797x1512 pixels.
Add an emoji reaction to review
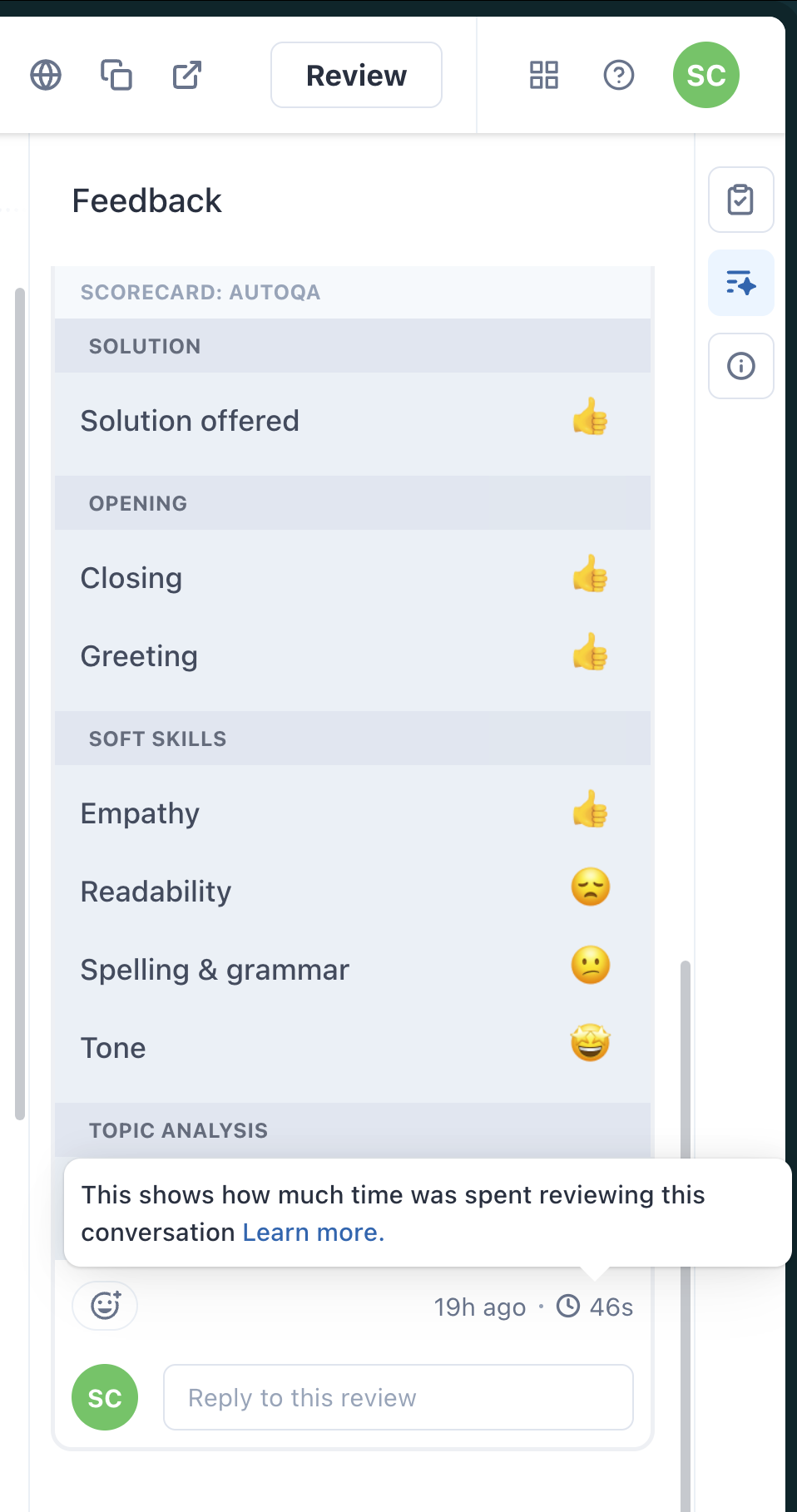point(105,1306)
